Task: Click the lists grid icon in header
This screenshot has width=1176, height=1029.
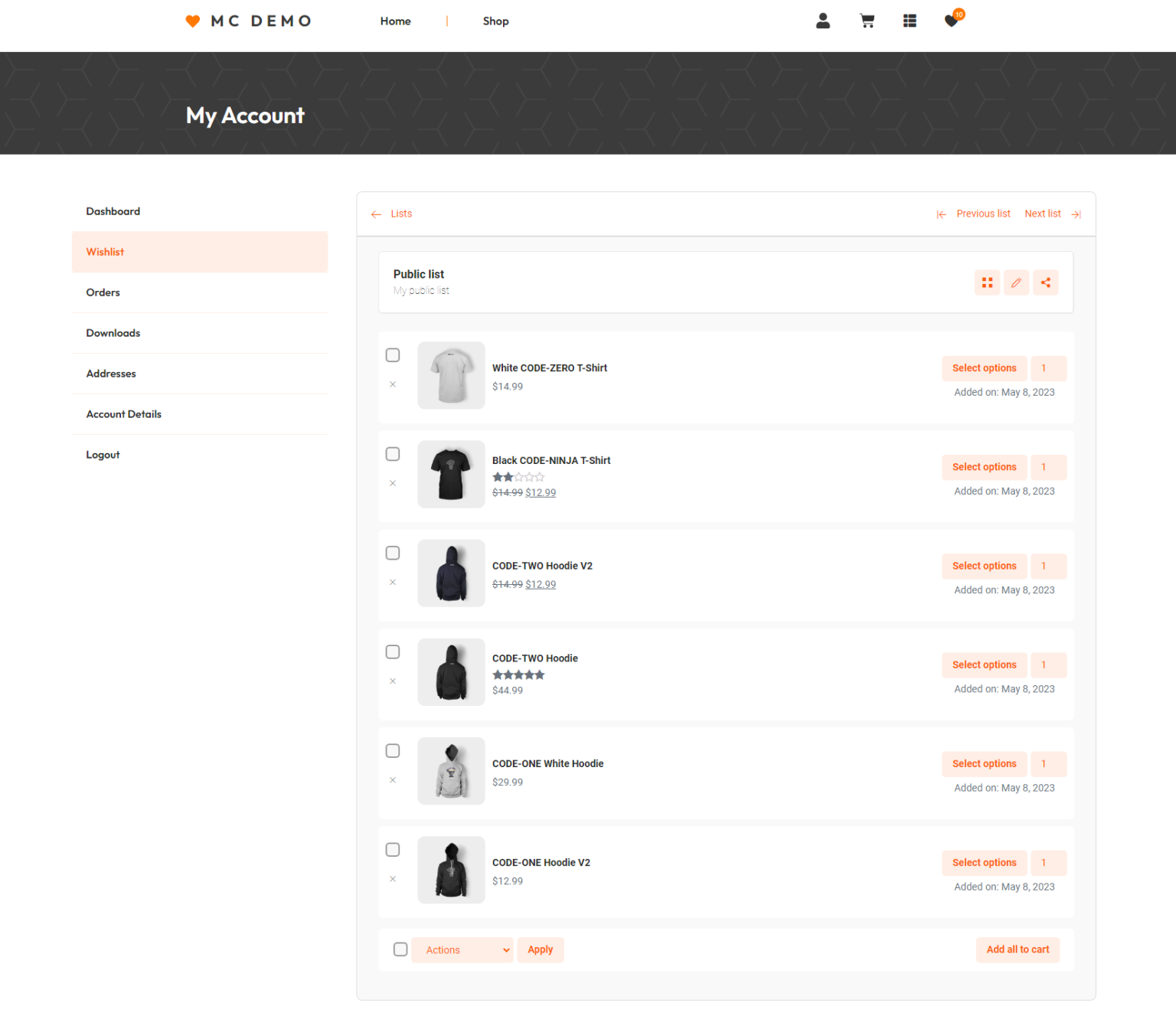Action: [x=910, y=21]
